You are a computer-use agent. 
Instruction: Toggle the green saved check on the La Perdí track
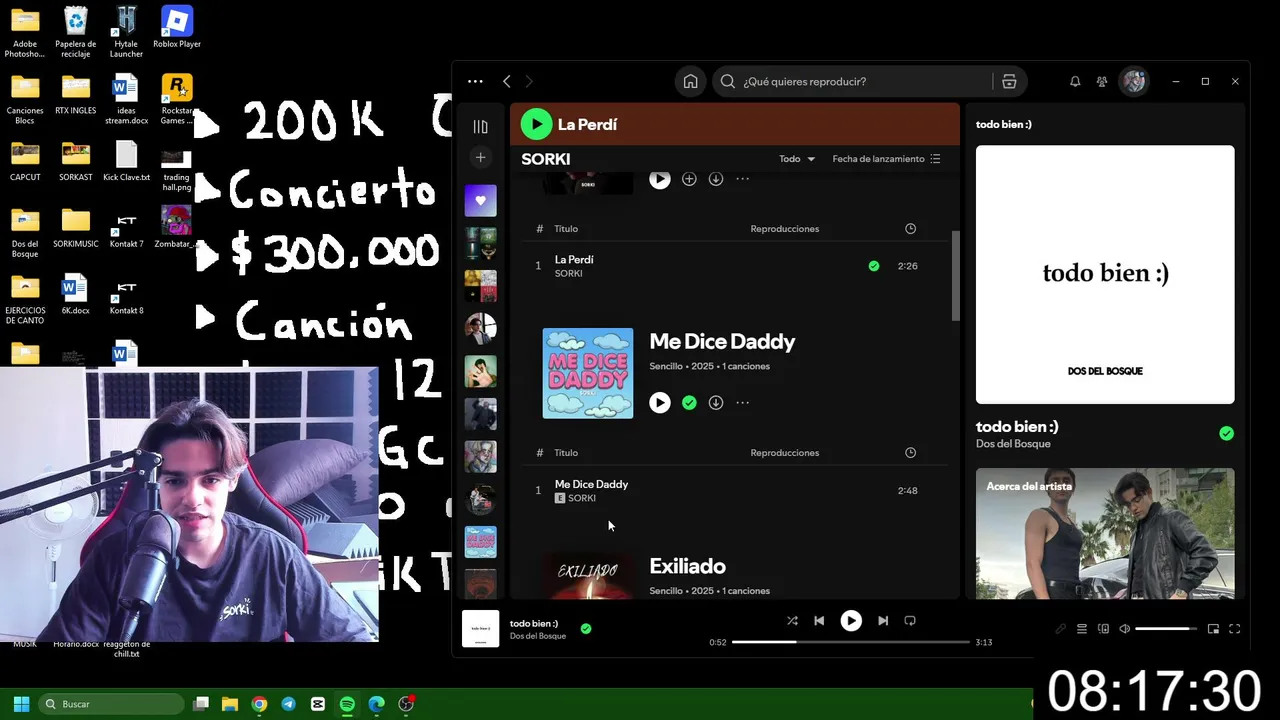pos(874,266)
